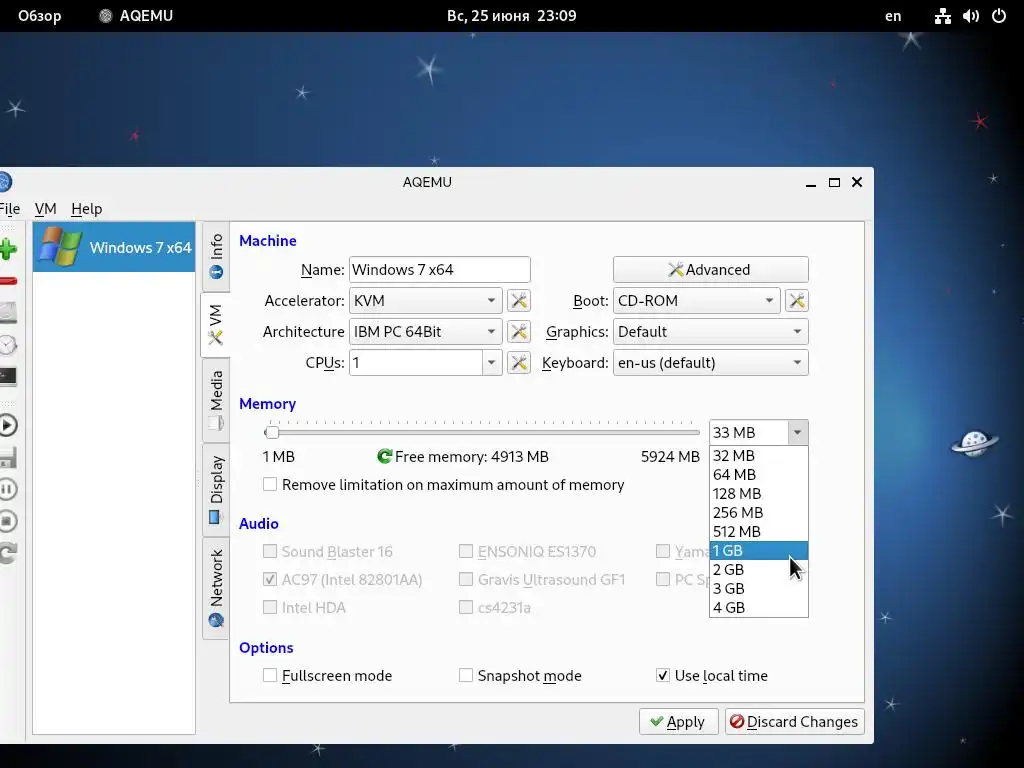Click inside the Name text field
This screenshot has width=1024, height=768.
[x=440, y=270]
